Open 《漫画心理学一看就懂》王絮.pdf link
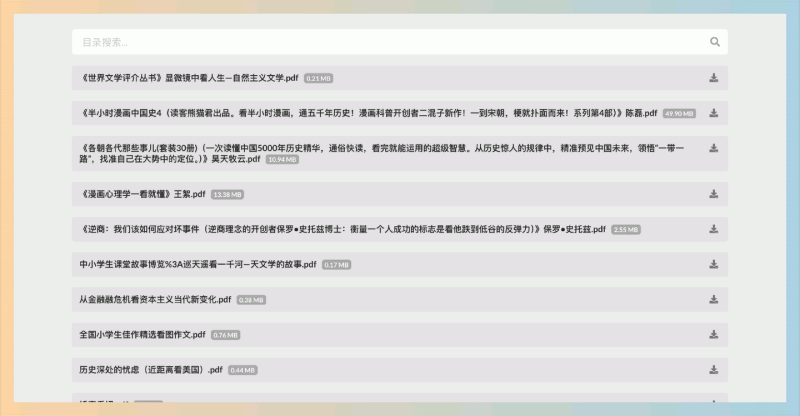Image resolution: width=800 pixels, height=416 pixels. [x=142, y=194]
